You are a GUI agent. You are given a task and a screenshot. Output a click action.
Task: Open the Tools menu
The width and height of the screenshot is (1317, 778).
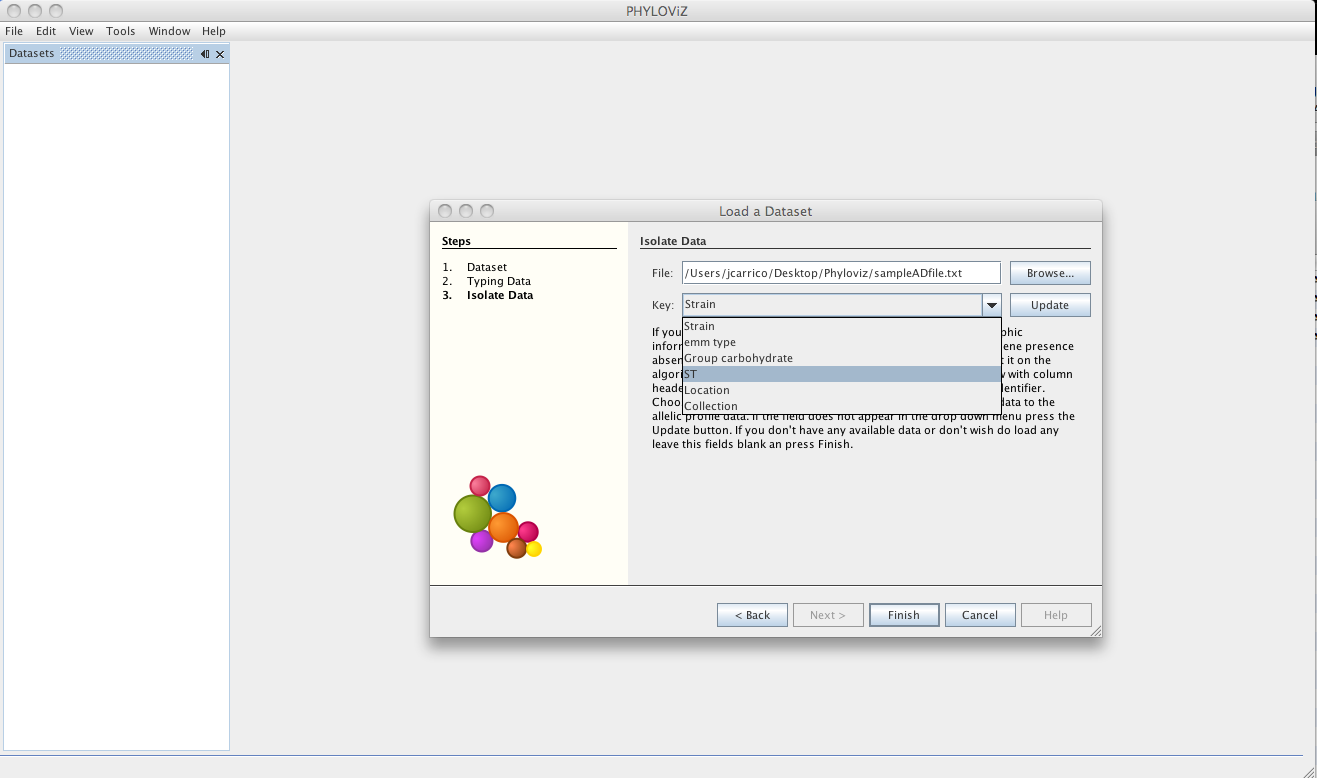121,31
